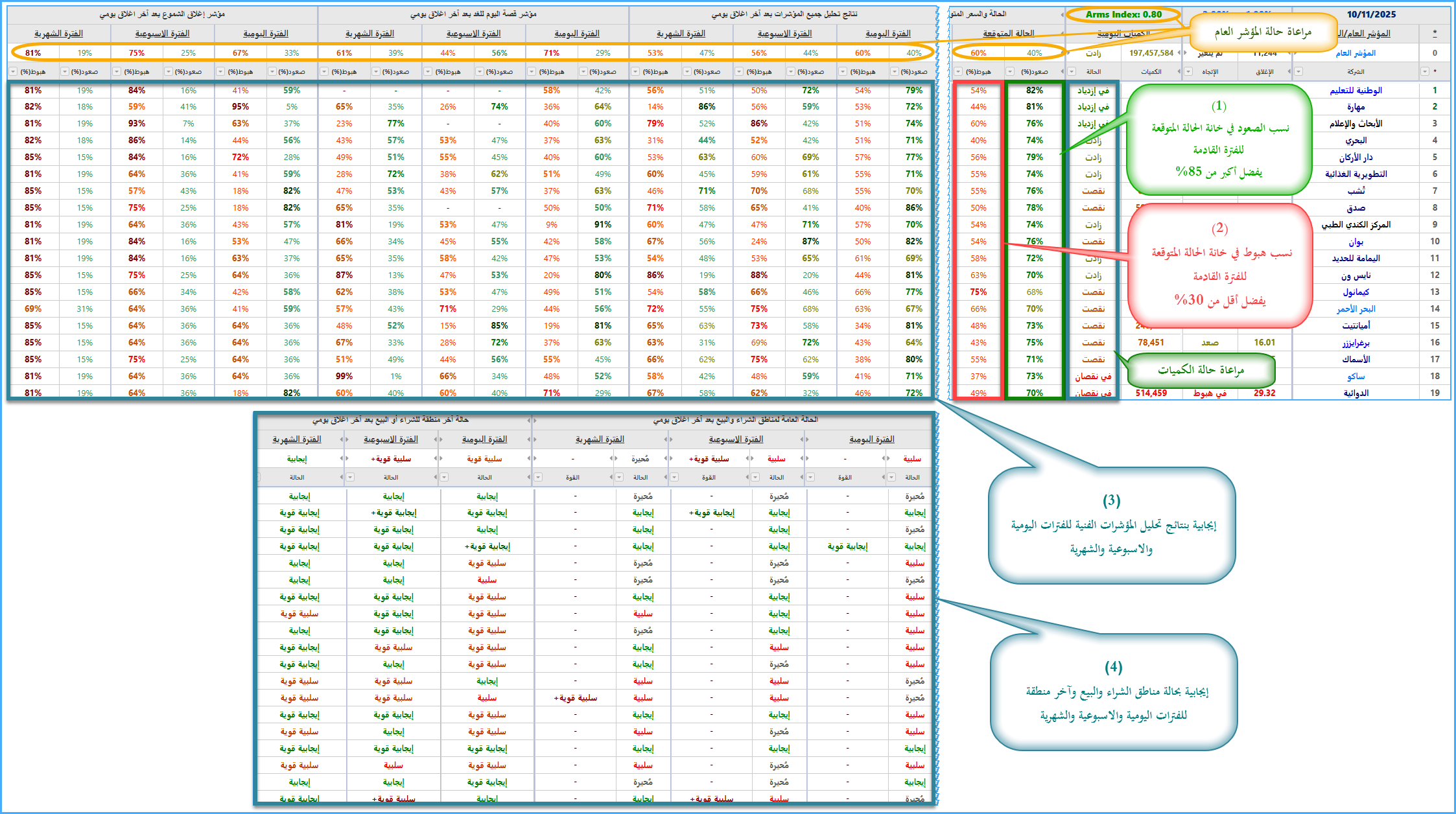
Task: Open صعود(%) filter under الحالة المتوقعة
Action: 1010,72
